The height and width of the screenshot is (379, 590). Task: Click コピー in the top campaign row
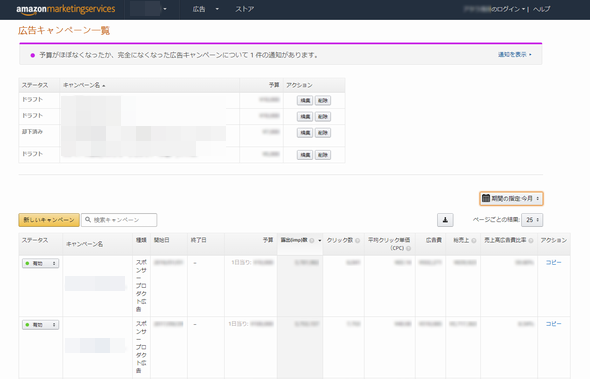coord(554,262)
